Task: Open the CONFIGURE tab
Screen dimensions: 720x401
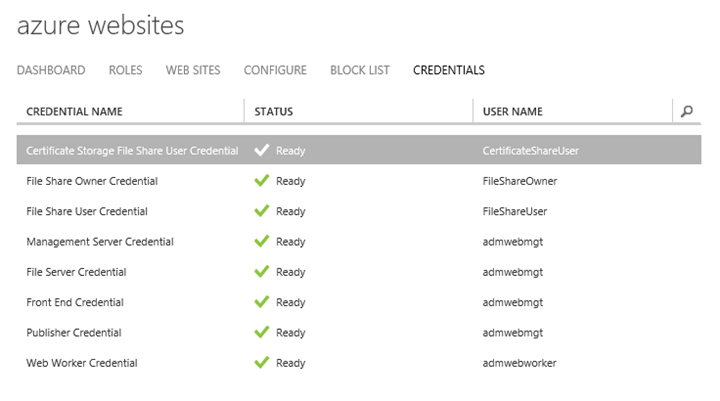Action: click(x=275, y=70)
